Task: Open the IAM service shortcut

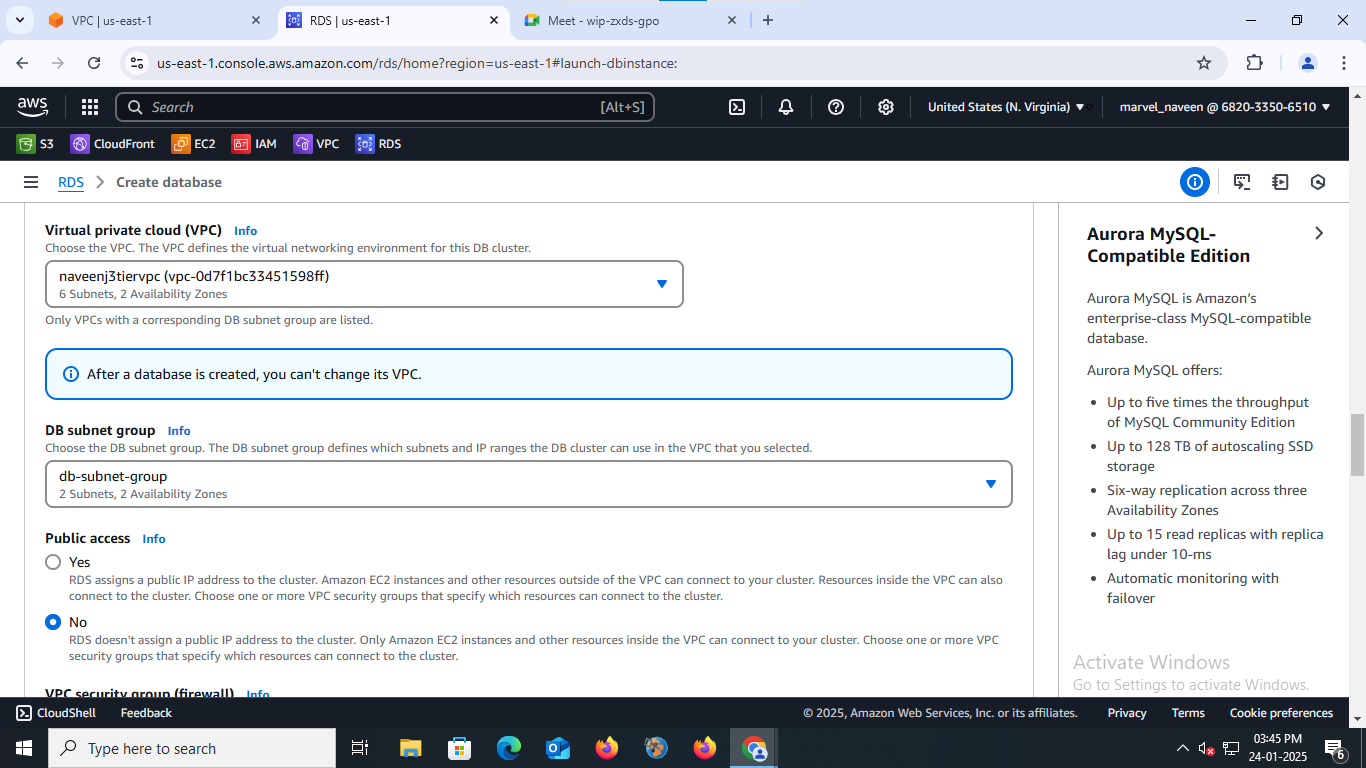Action: (254, 144)
